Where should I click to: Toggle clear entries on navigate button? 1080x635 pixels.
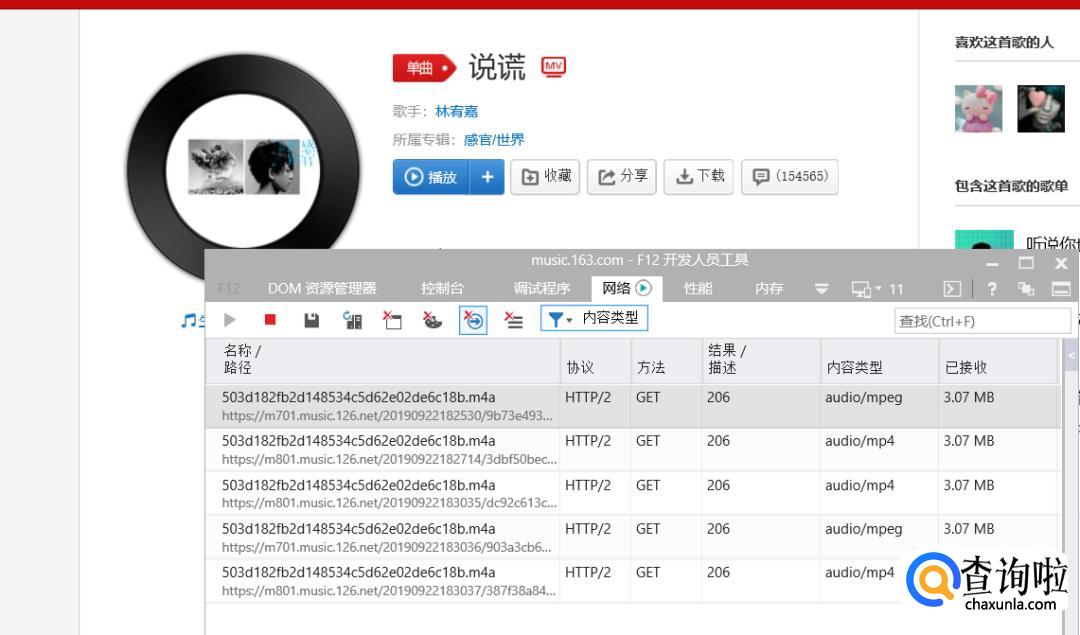(x=473, y=320)
